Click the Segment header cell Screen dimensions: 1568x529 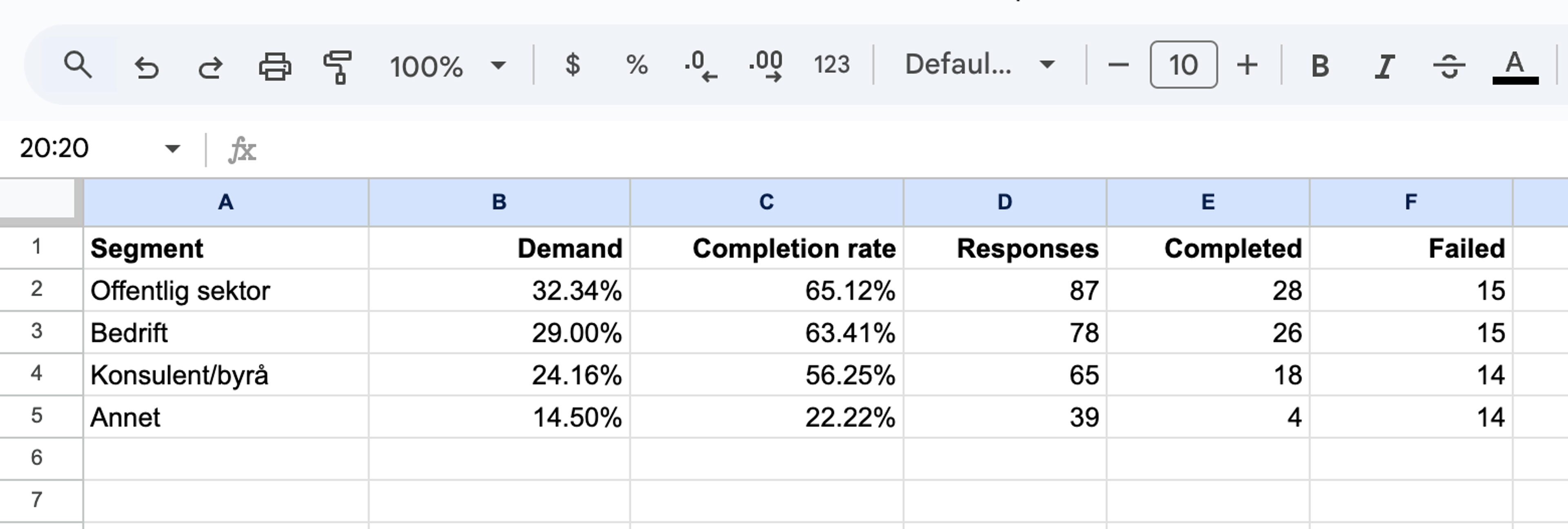[226, 248]
